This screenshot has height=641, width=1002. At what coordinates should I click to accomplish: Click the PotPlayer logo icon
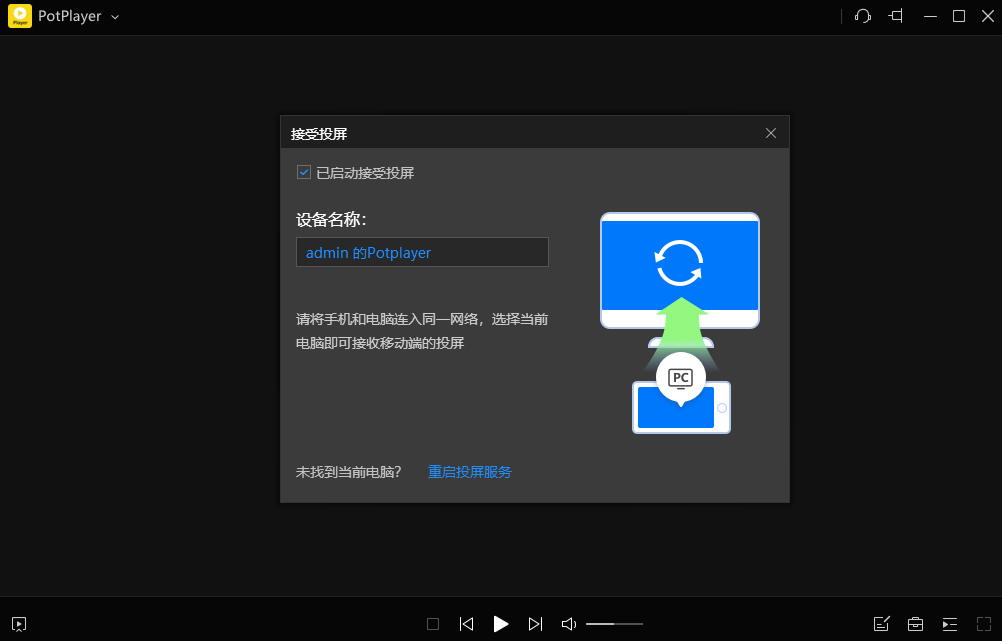(19, 16)
